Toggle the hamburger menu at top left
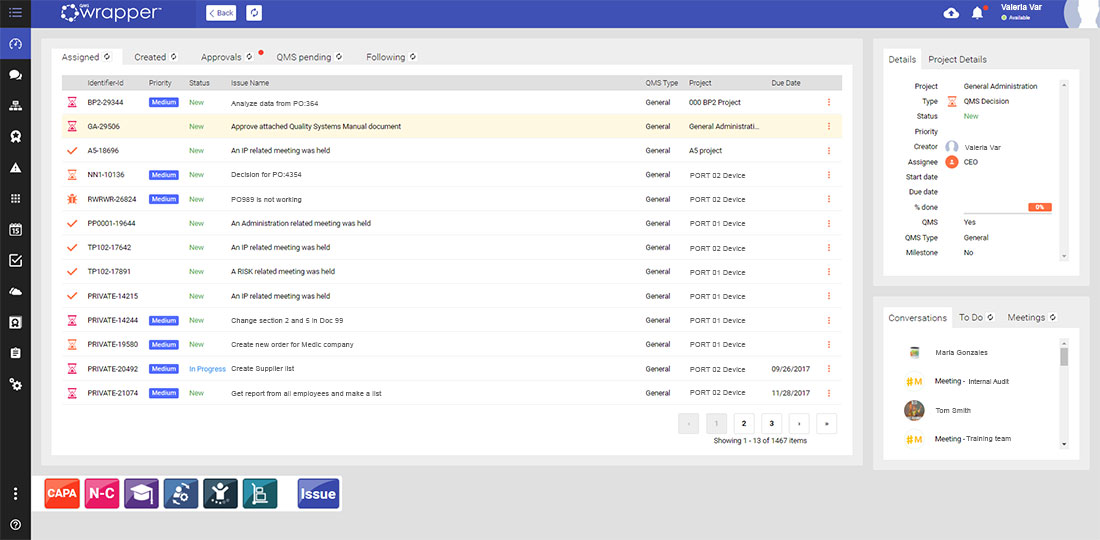 [x=15, y=13]
